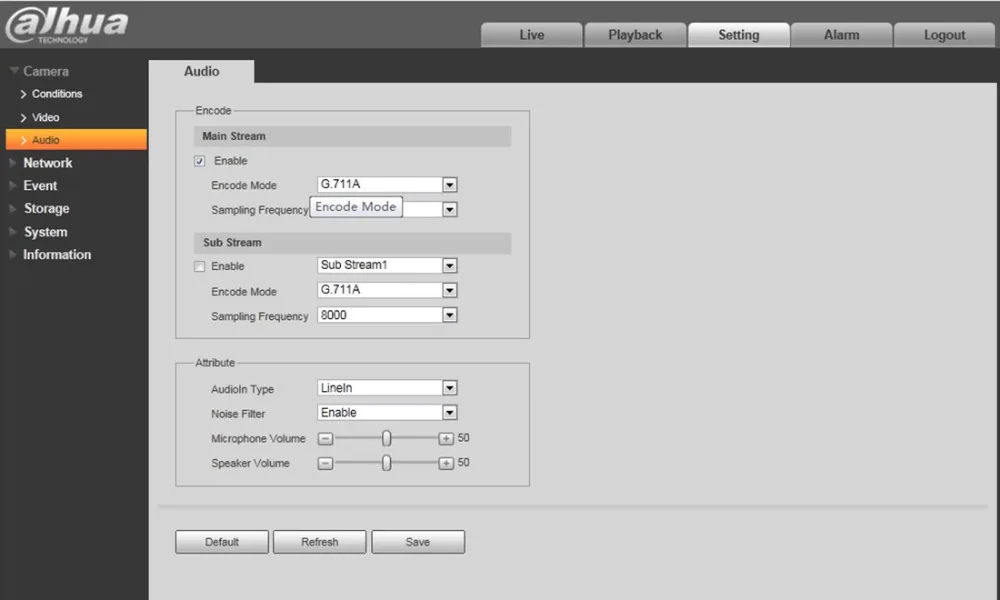Click the Dahua Technology logo
Viewport: 1000px width, 600px height.
pyautogui.click(x=67, y=26)
